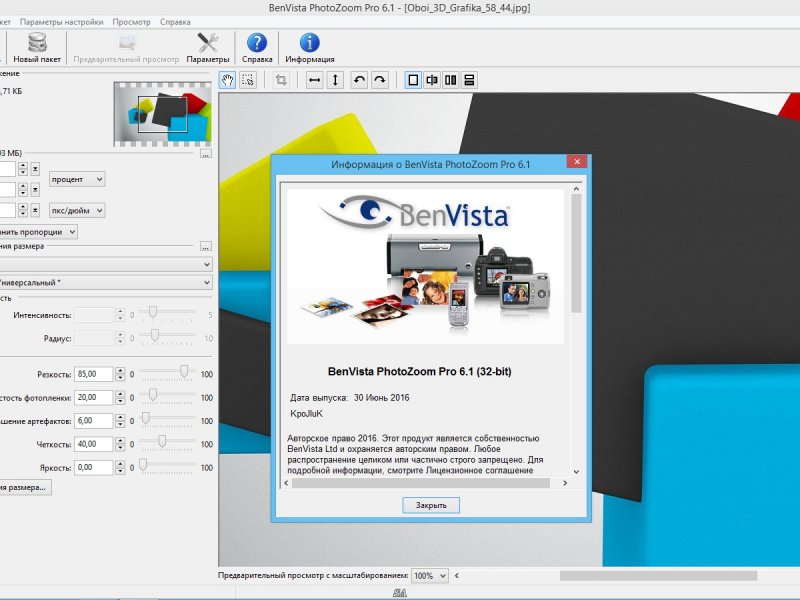The image size is (800, 600).
Task: Increase the Резкость value with up arrow
Action: [x=120, y=370]
